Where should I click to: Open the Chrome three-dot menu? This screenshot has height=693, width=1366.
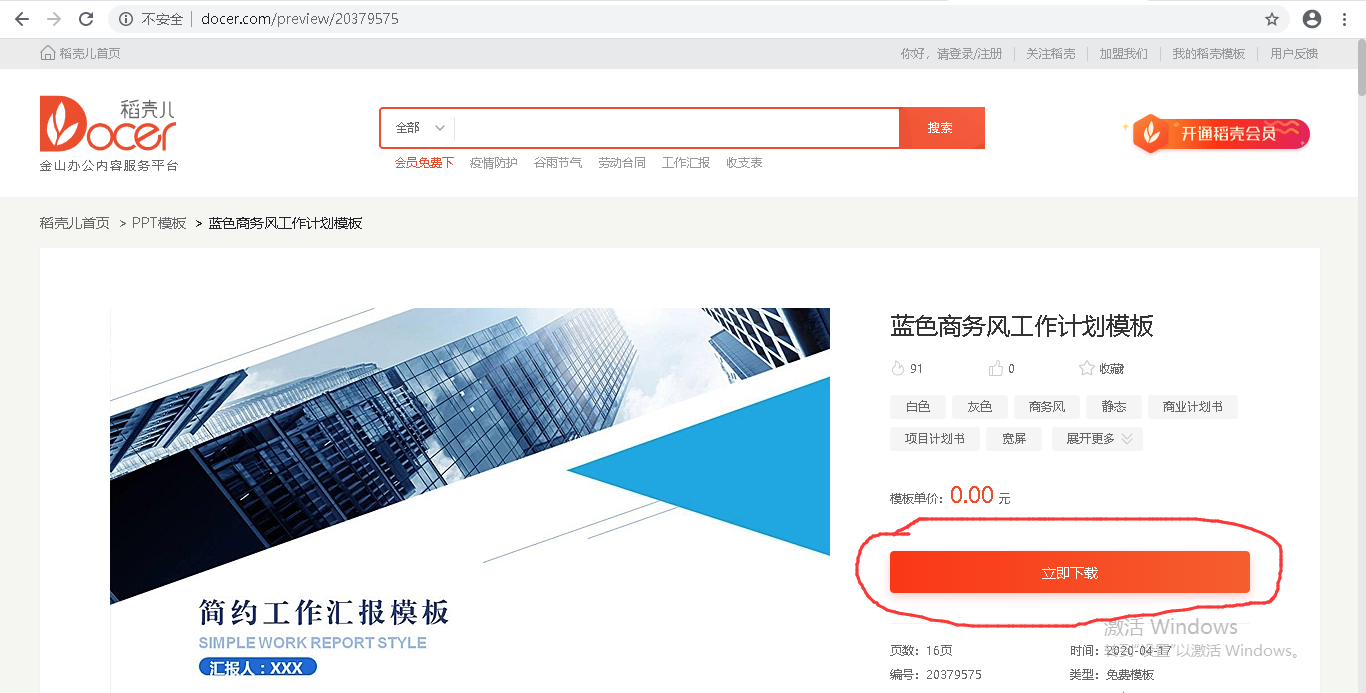pyautogui.click(x=1345, y=18)
